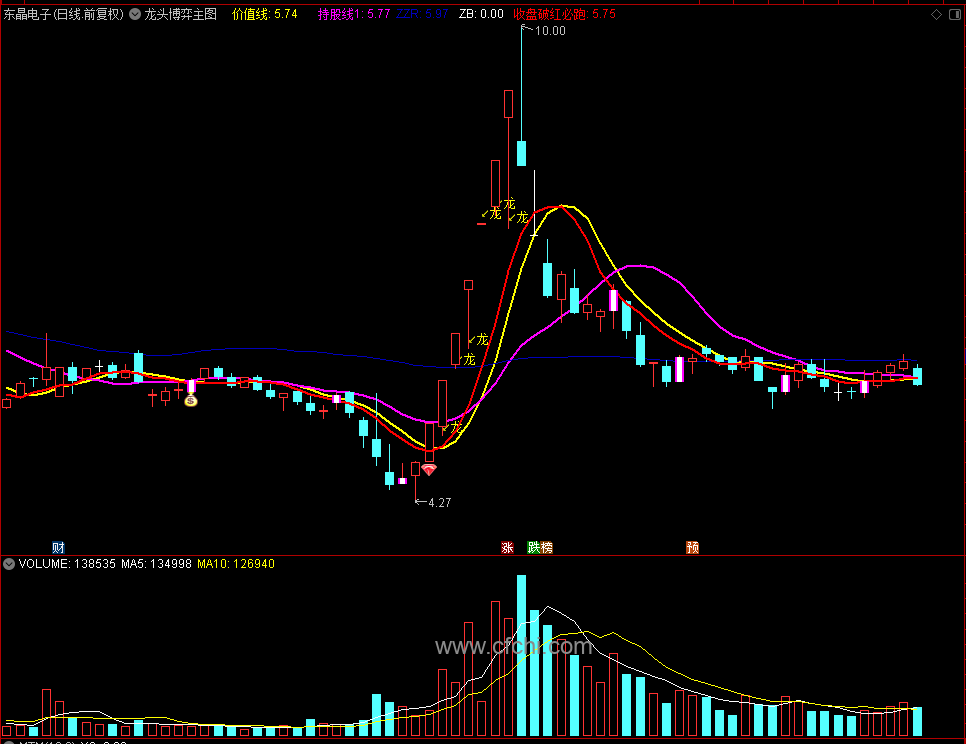
Task: Click the 10.00 high price label
Action: click(550, 31)
